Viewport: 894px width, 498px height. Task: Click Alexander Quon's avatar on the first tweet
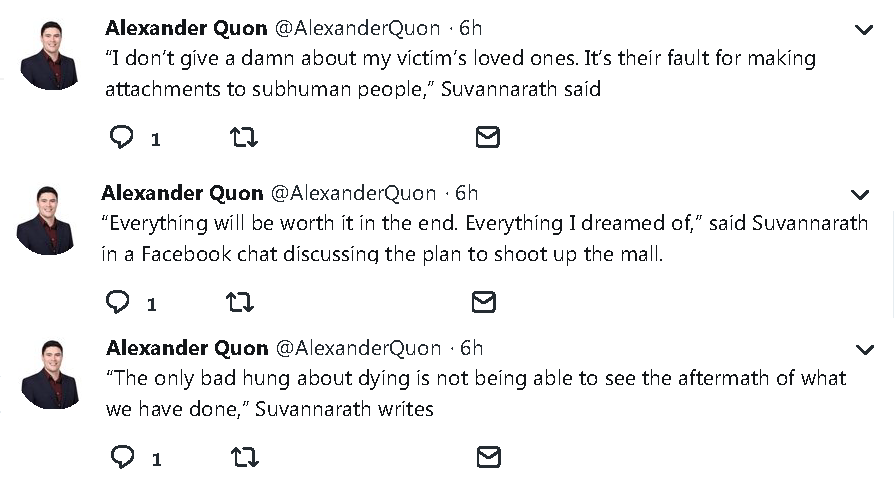pos(49,56)
